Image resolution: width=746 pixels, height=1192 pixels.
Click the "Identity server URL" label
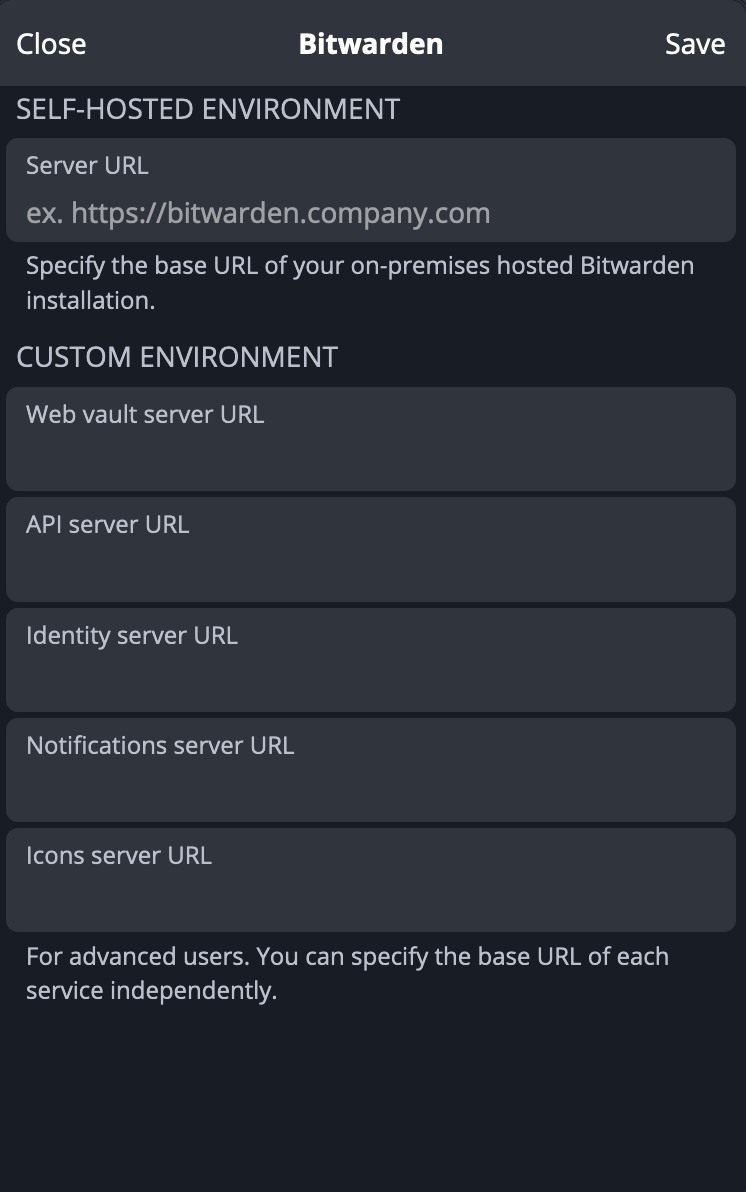[132, 635]
